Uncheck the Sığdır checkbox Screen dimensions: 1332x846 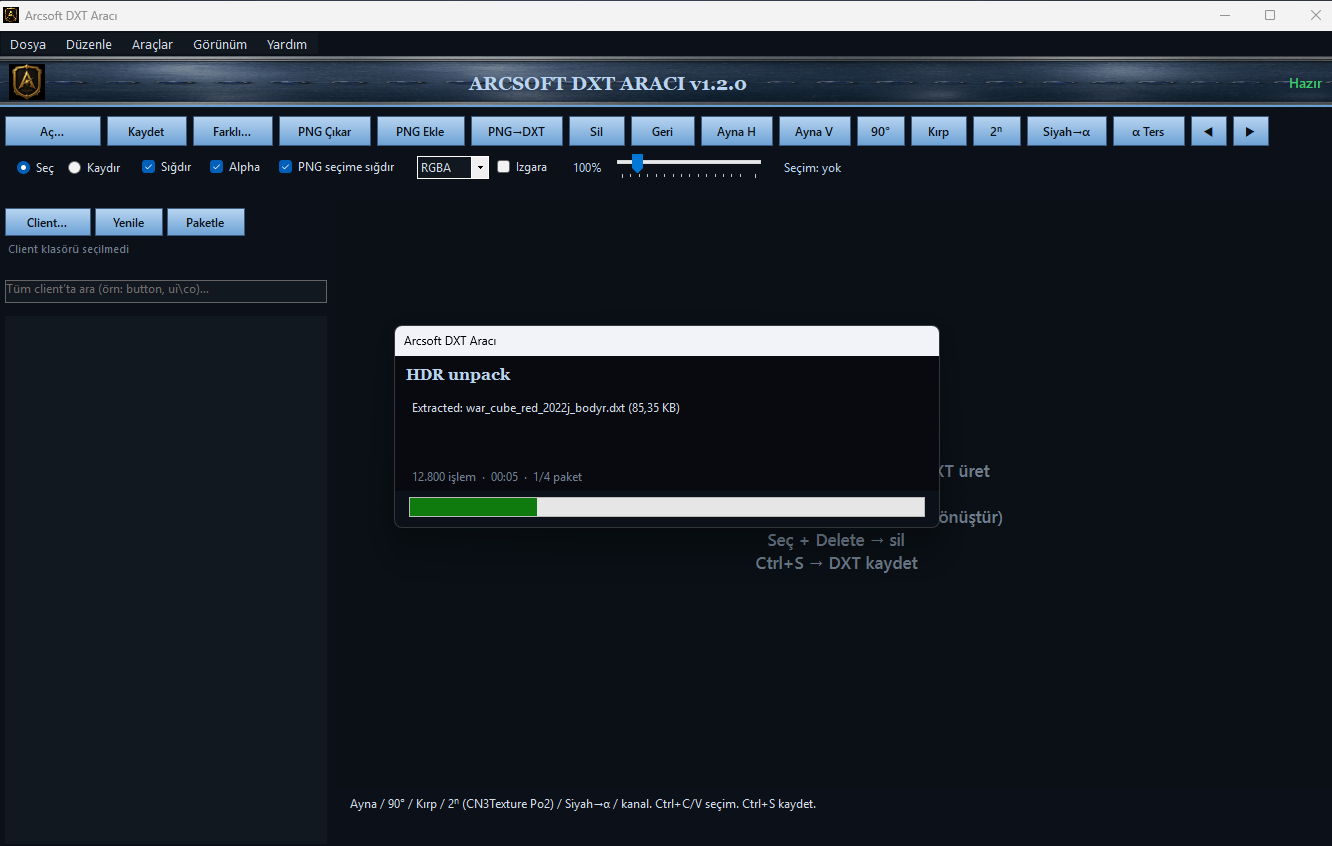[148, 167]
